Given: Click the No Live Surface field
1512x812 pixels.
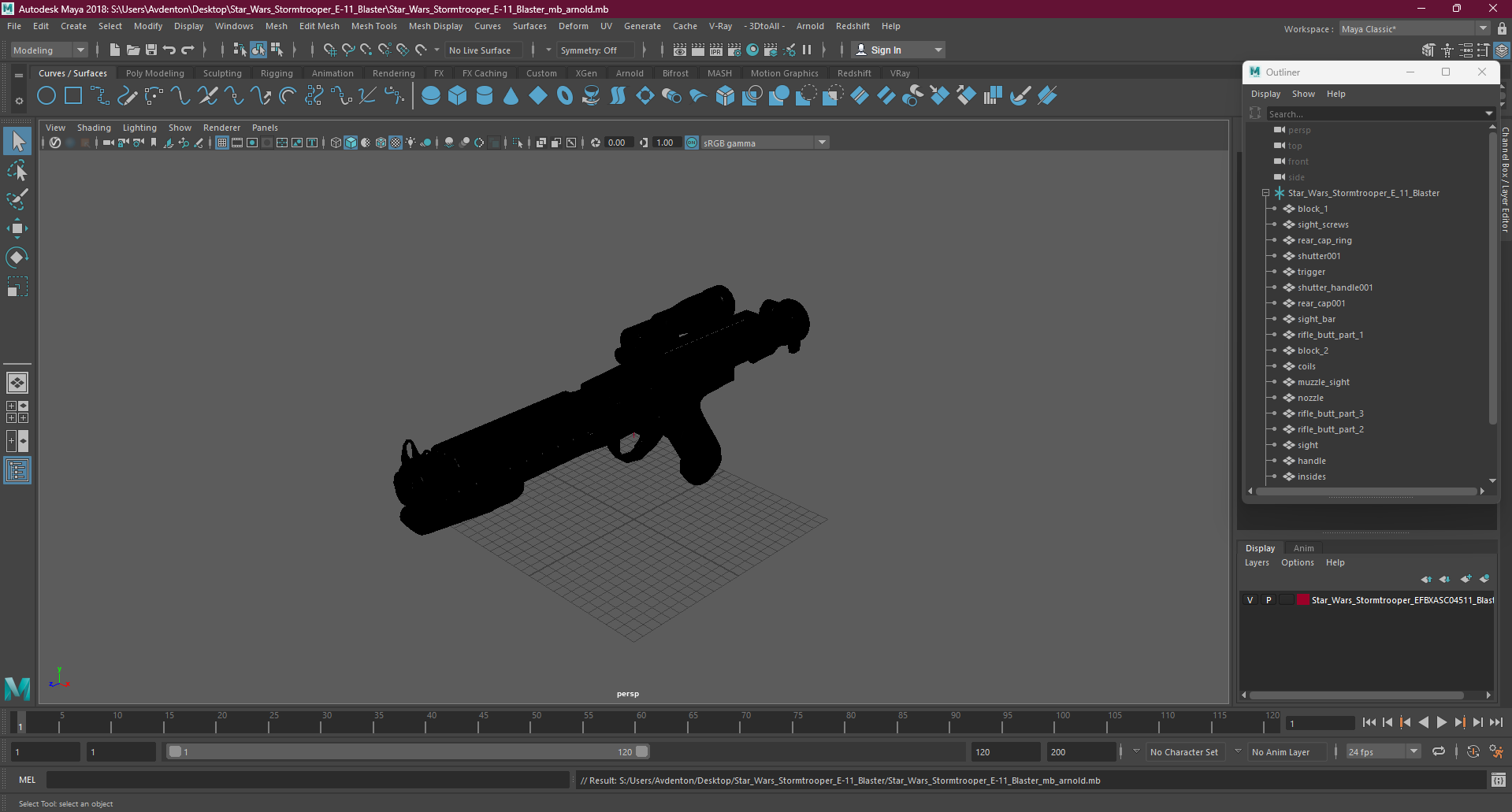Looking at the screenshot, I should 484,50.
